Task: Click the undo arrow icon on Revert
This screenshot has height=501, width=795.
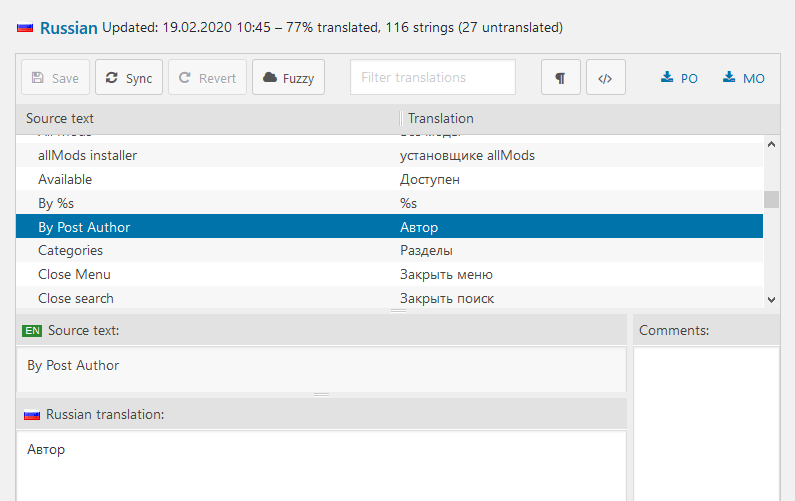Action: point(185,77)
